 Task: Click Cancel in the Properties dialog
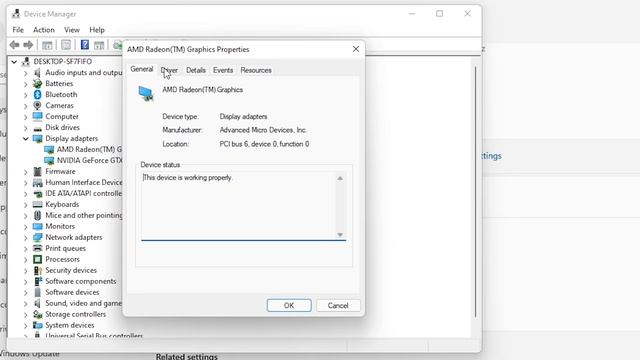338,305
